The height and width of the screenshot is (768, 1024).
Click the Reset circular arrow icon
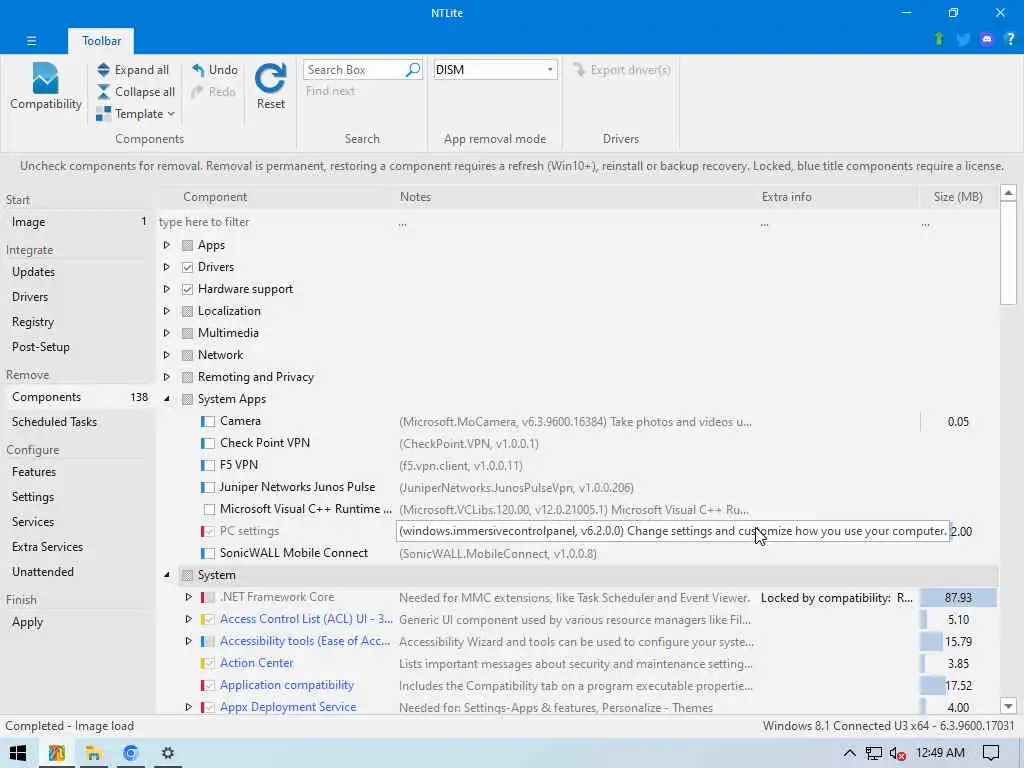click(x=270, y=78)
